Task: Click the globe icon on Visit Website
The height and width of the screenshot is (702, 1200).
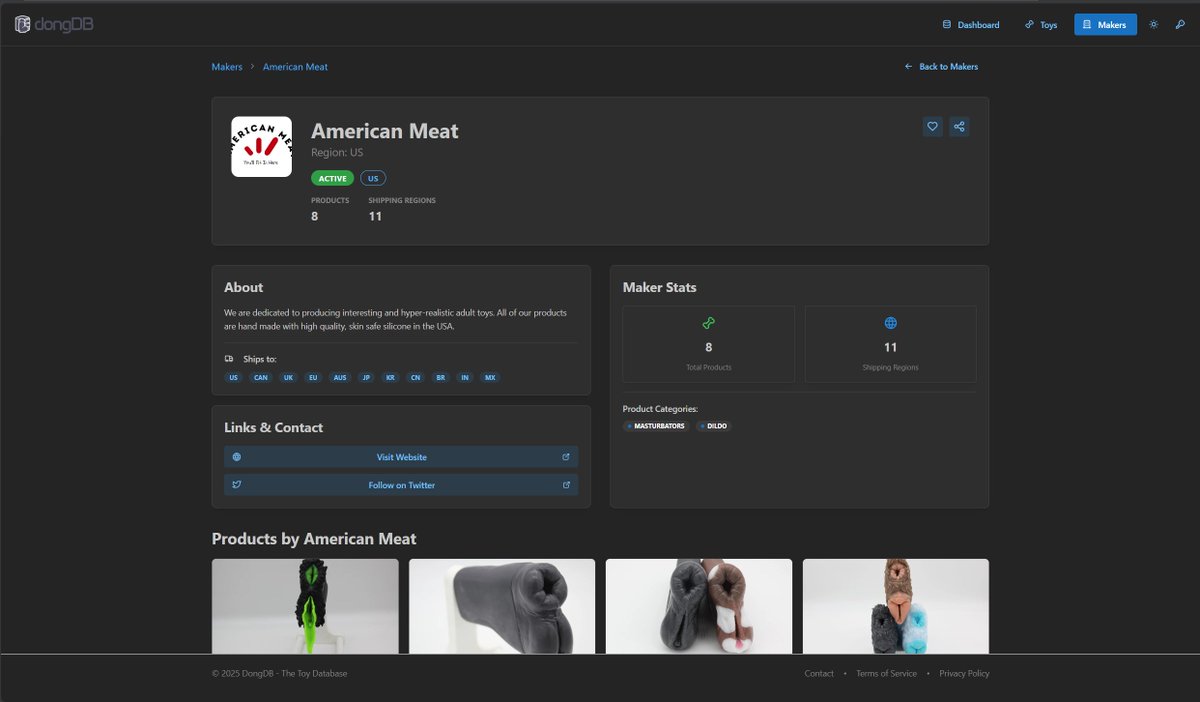Action: coord(236,456)
